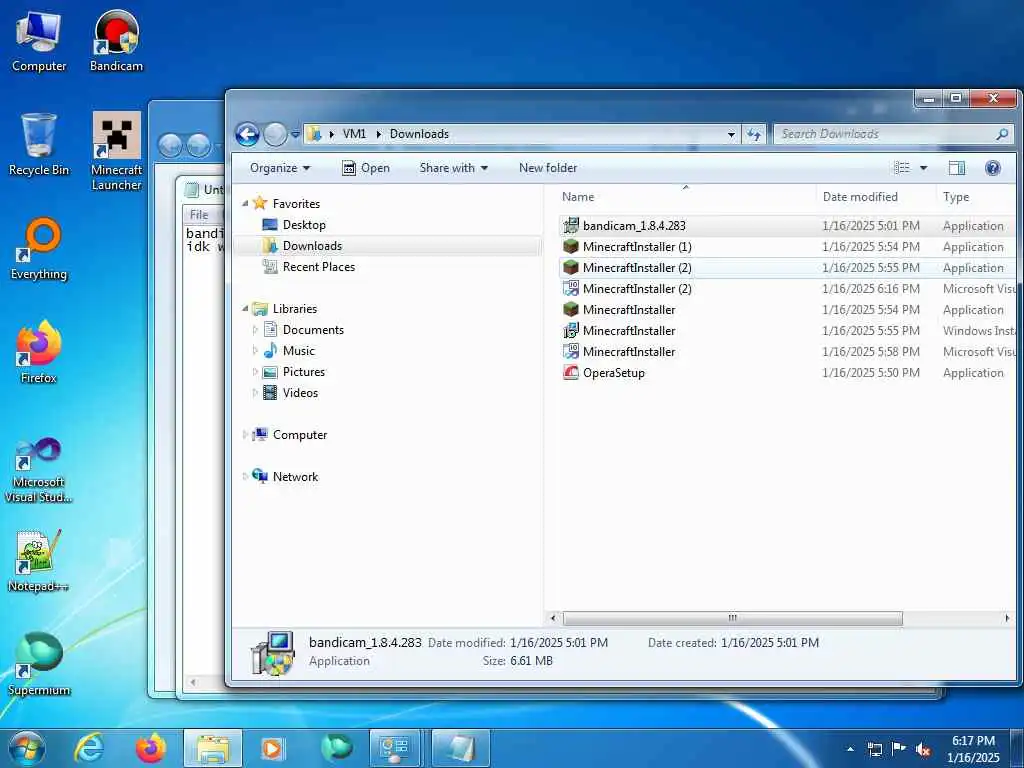This screenshot has height=768, width=1024.
Task: Select the Notepad++ desktop shortcut
Action: (x=39, y=562)
